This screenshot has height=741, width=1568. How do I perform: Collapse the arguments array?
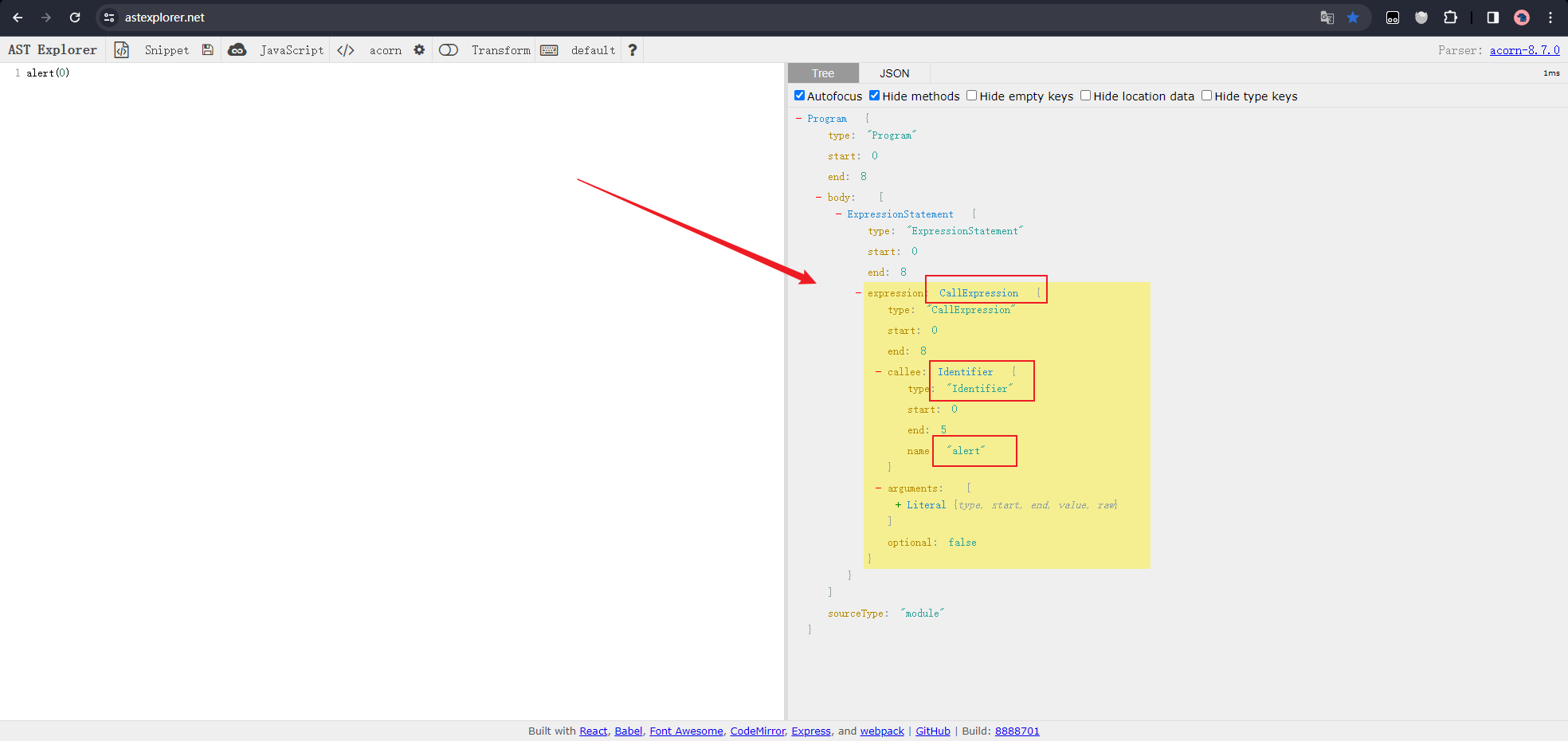[x=878, y=488]
